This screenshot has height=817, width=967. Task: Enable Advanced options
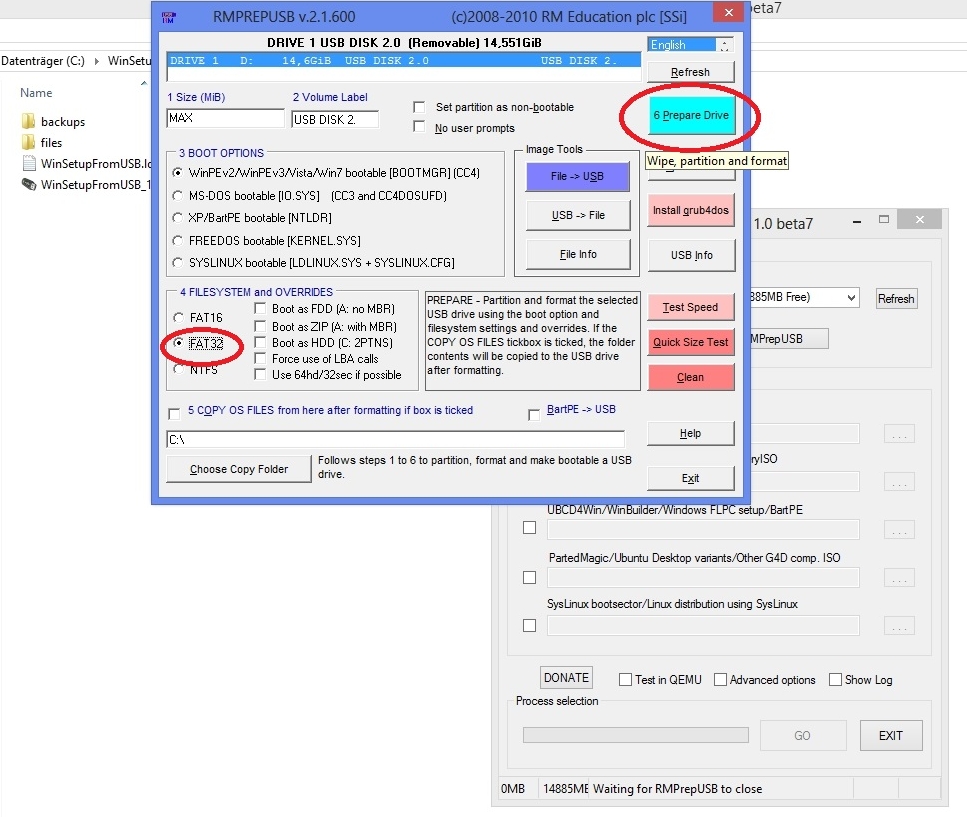(720, 679)
